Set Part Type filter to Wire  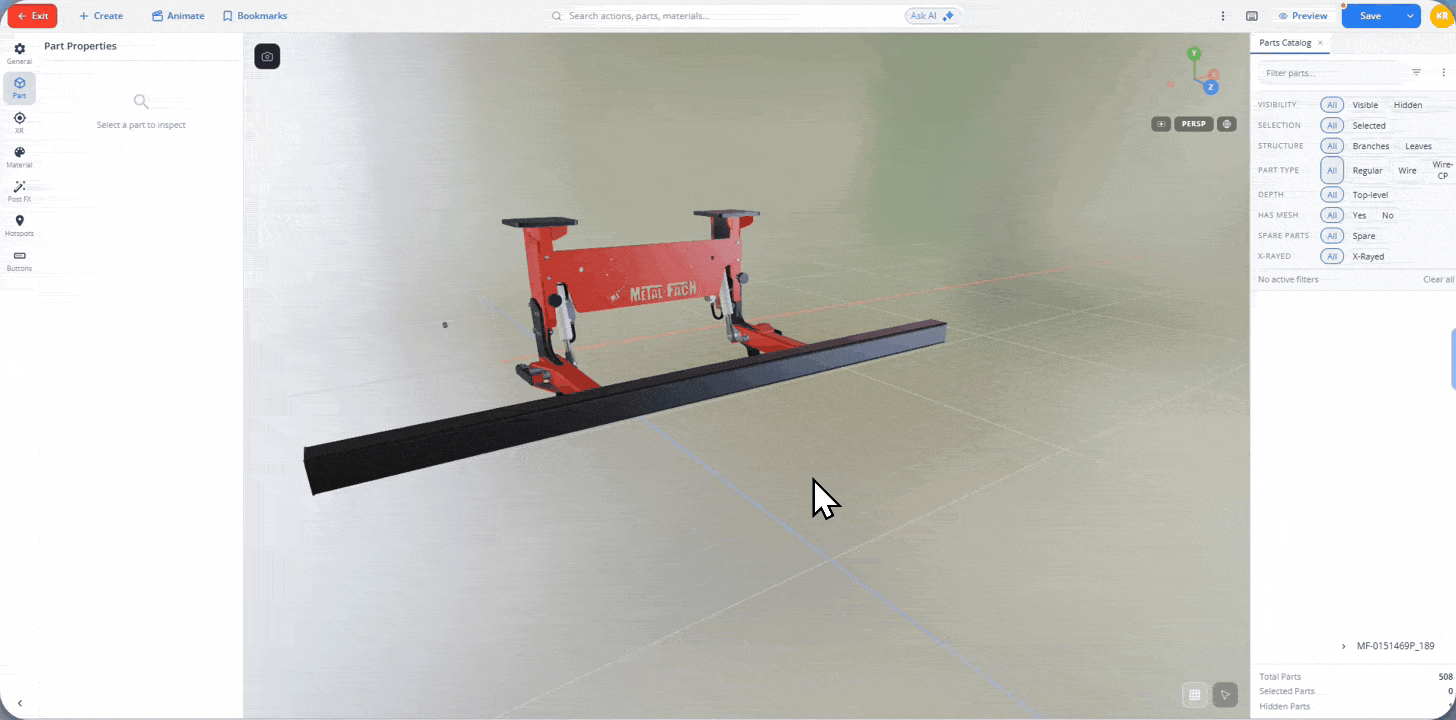pos(1407,171)
